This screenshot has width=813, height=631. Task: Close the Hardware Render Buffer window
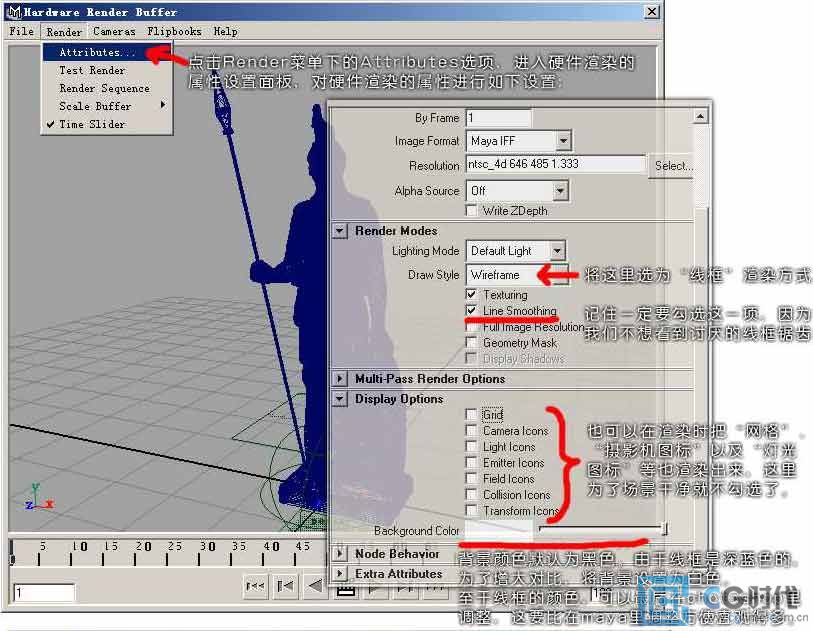coord(652,11)
